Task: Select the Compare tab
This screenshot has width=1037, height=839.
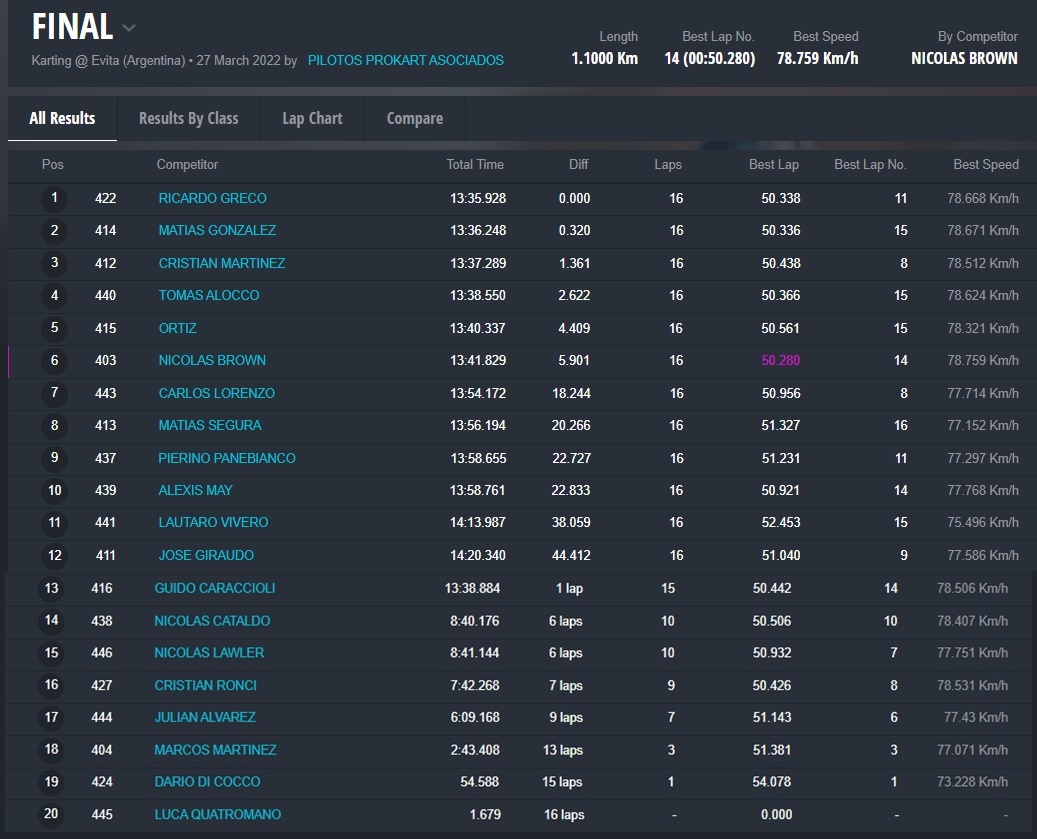Action: (x=414, y=118)
